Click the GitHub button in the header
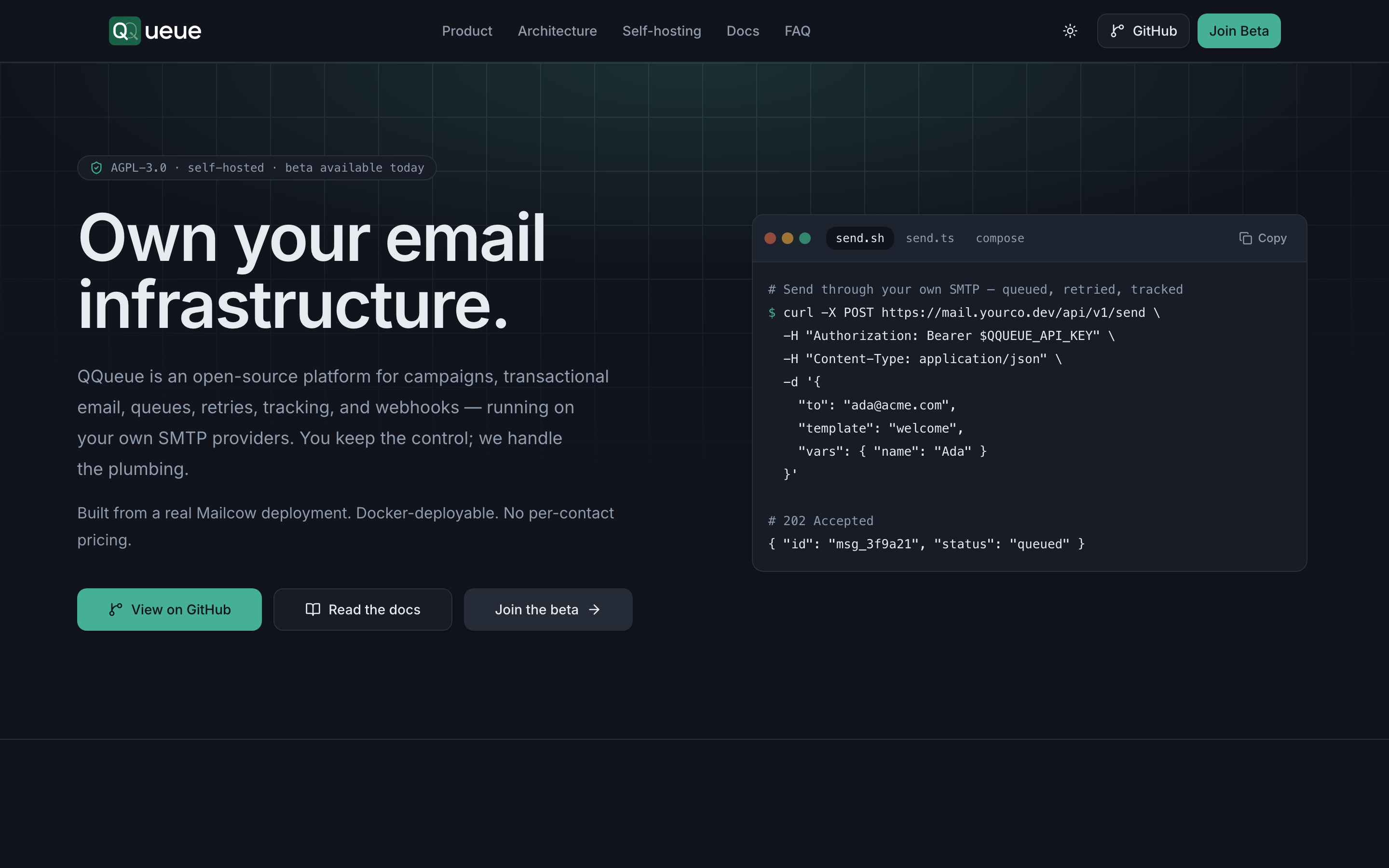This screenshot has height=868, width=1389. coord(1143,31)
